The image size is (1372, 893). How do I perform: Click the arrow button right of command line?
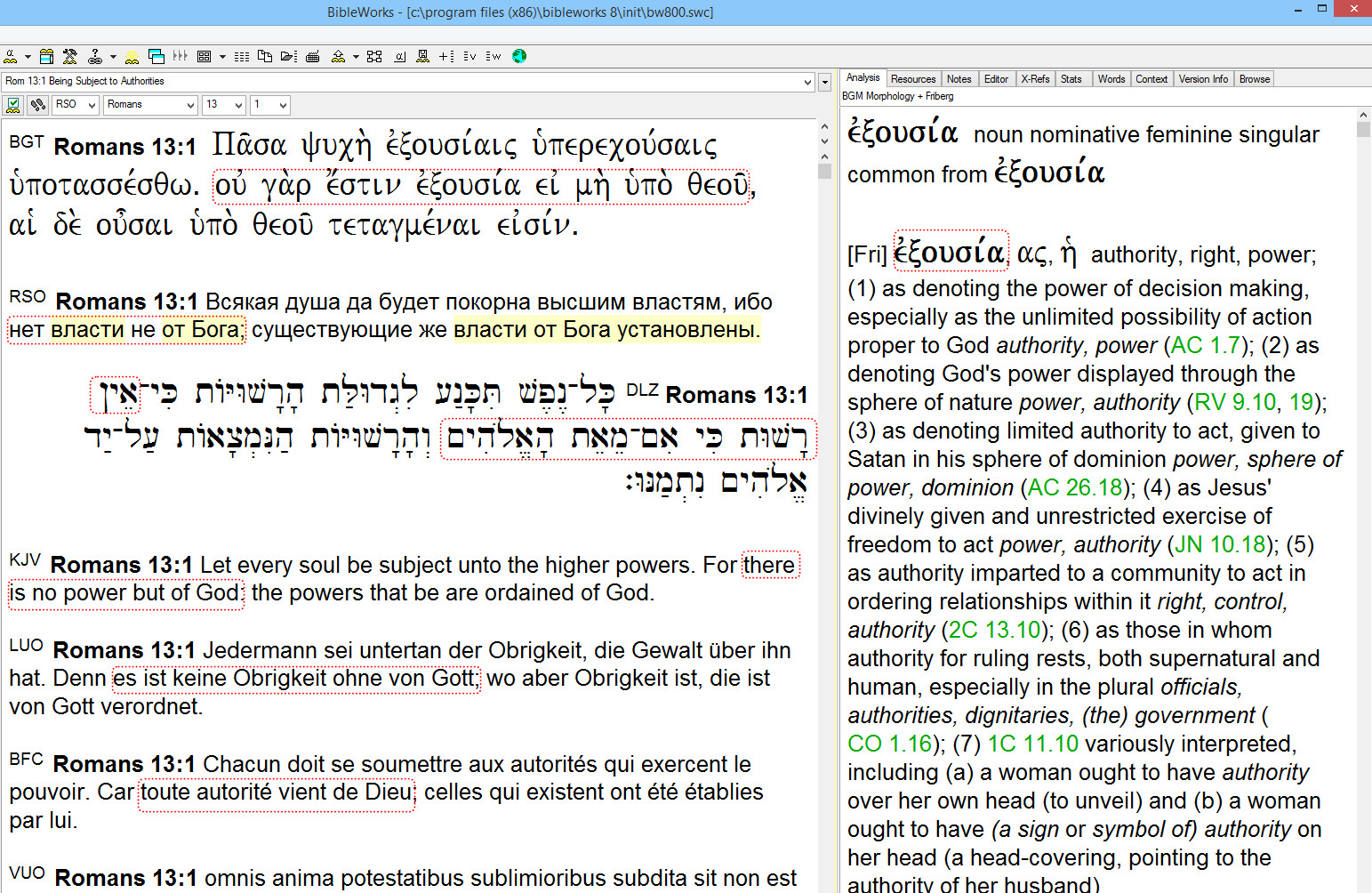point(824,82)
